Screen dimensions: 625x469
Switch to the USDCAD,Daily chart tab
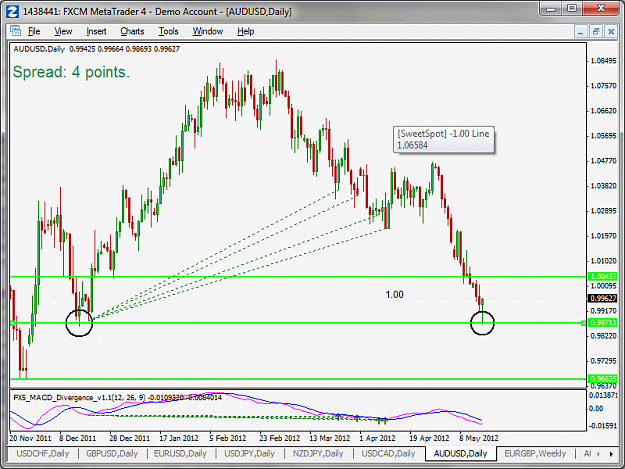[x=388, y=453]
